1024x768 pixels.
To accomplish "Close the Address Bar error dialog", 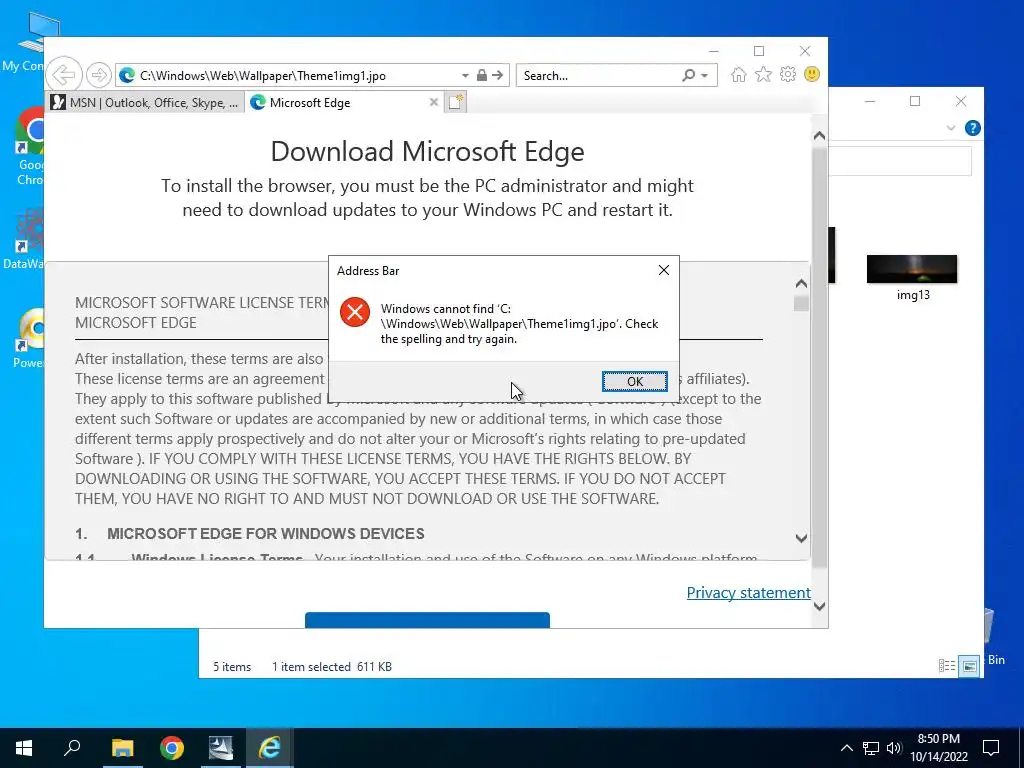I will pos(664,270).
